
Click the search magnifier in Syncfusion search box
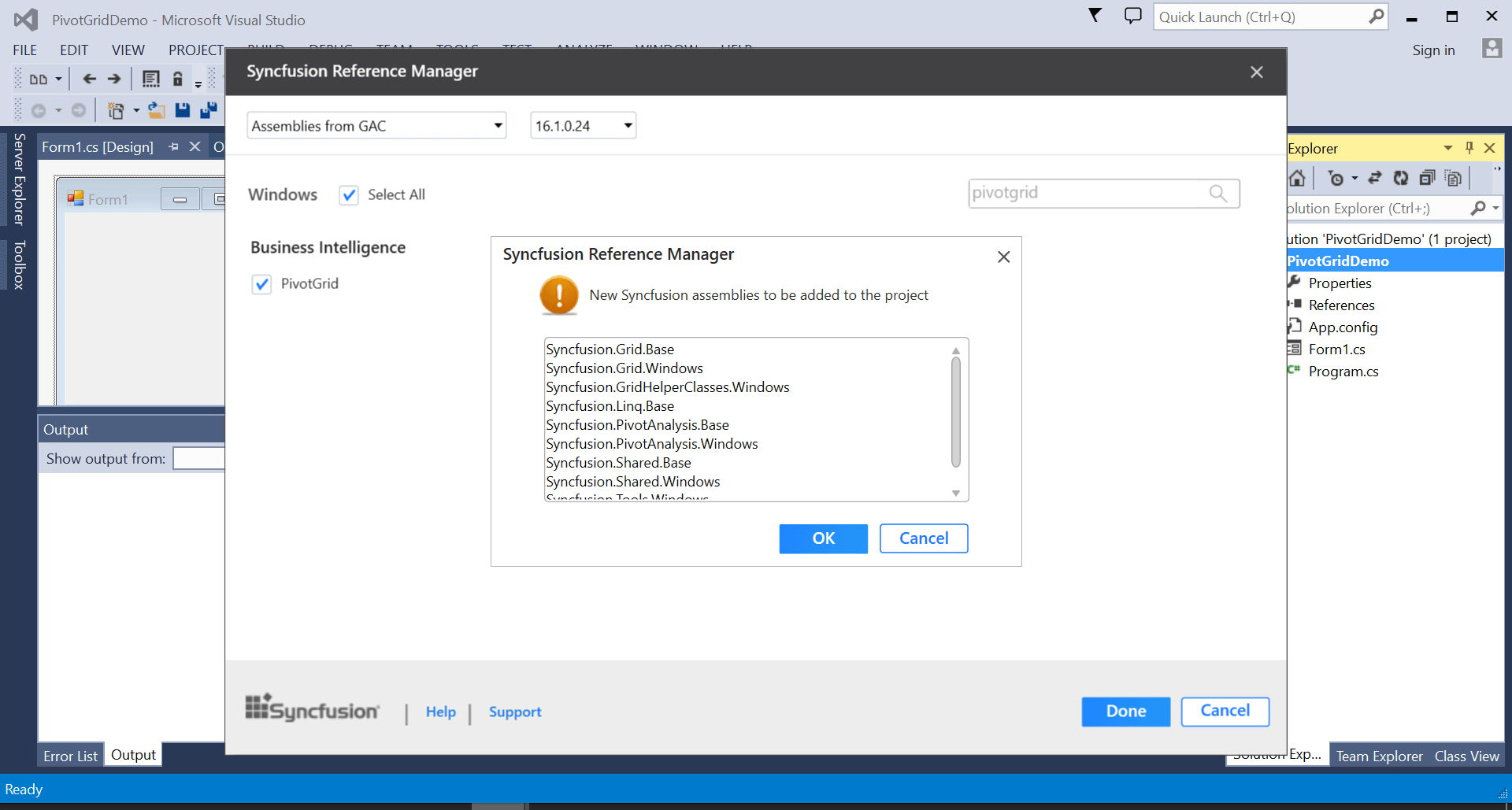1218,194
